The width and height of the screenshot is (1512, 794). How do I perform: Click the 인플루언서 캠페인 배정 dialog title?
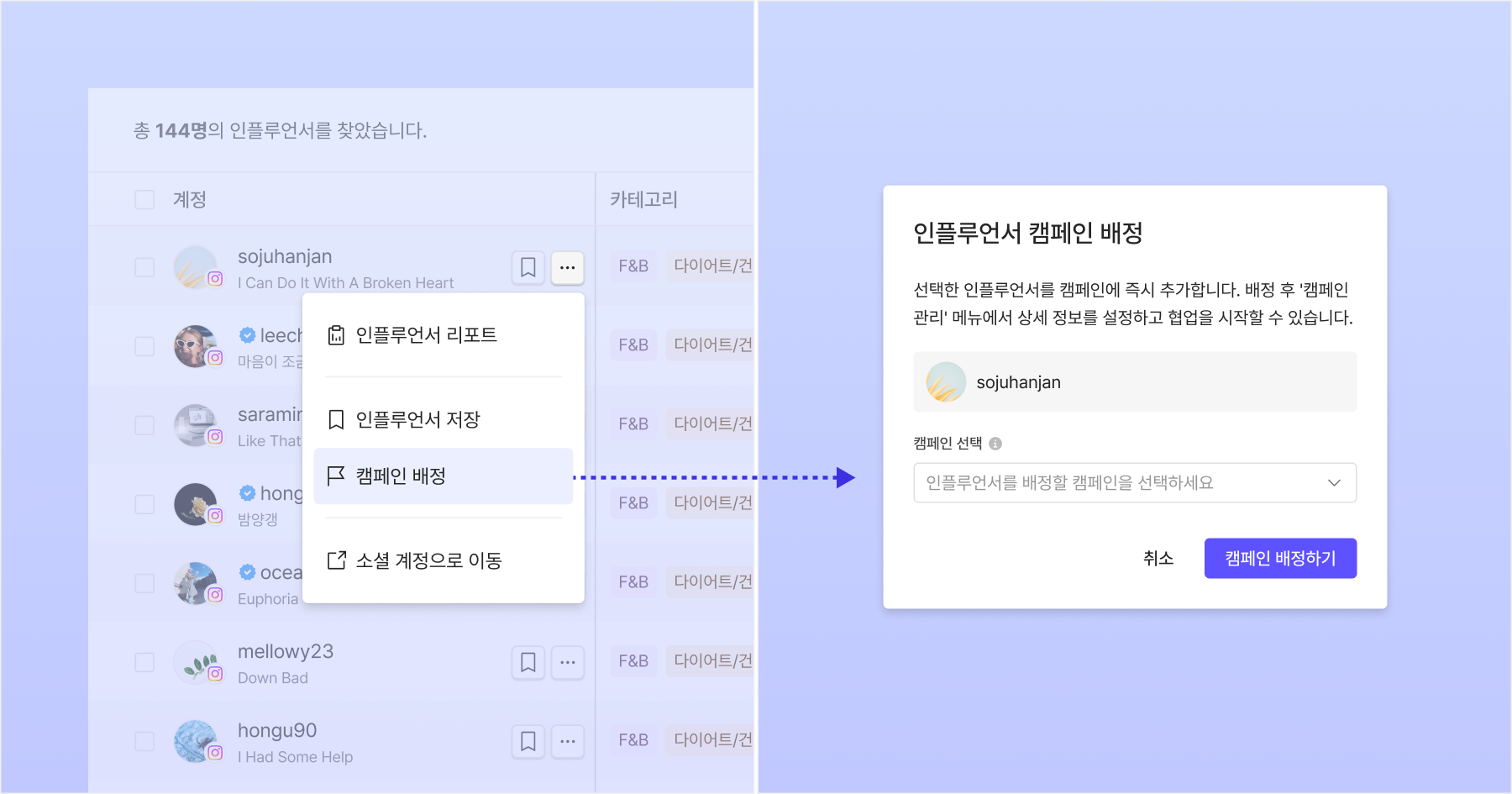click(1028, 233)
